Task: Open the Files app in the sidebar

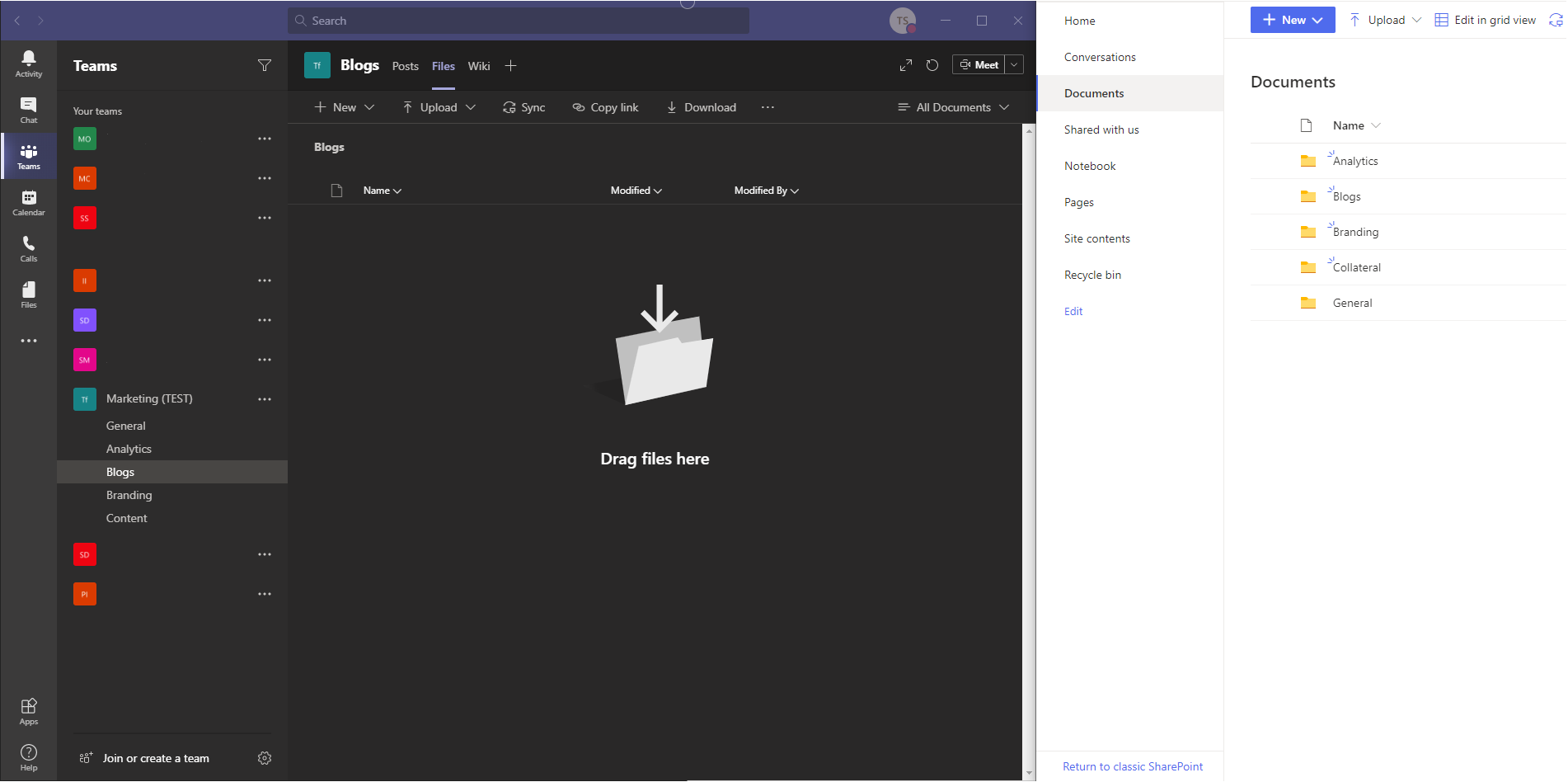Action: [28, 293]
